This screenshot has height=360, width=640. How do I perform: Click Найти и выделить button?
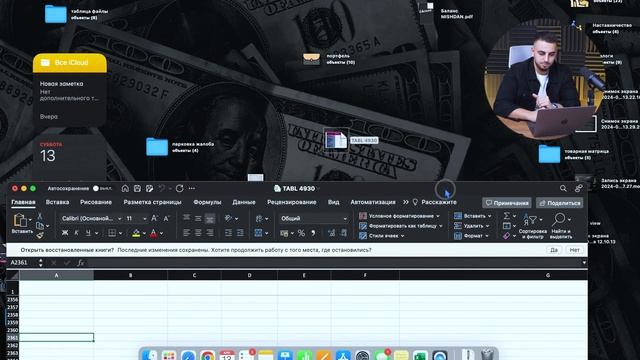561,225
